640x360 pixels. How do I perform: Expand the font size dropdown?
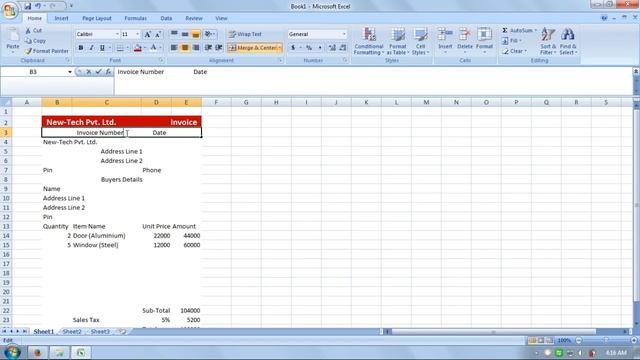click(138, 34)
